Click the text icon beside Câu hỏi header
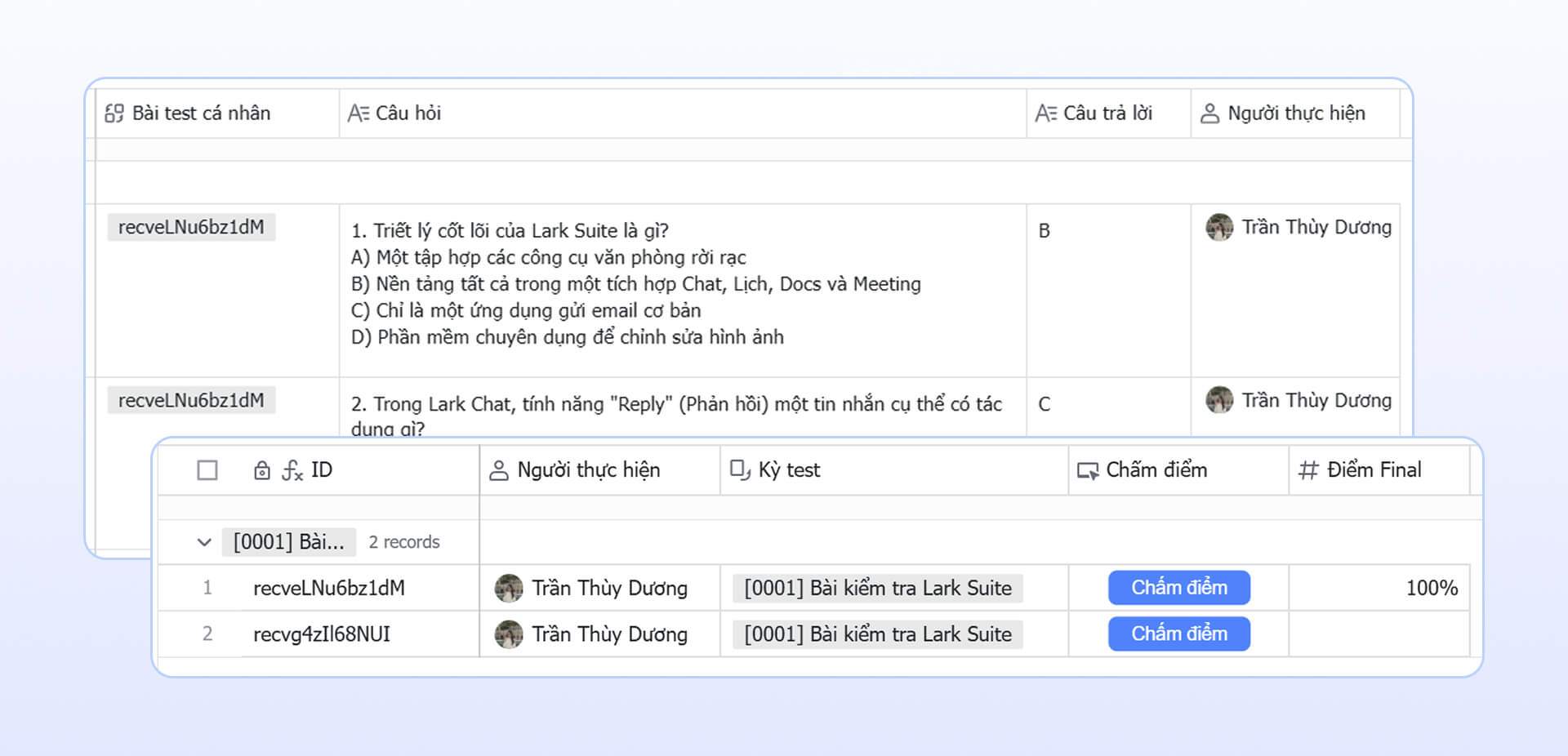 pyautogui.click(x=359, y=113)
